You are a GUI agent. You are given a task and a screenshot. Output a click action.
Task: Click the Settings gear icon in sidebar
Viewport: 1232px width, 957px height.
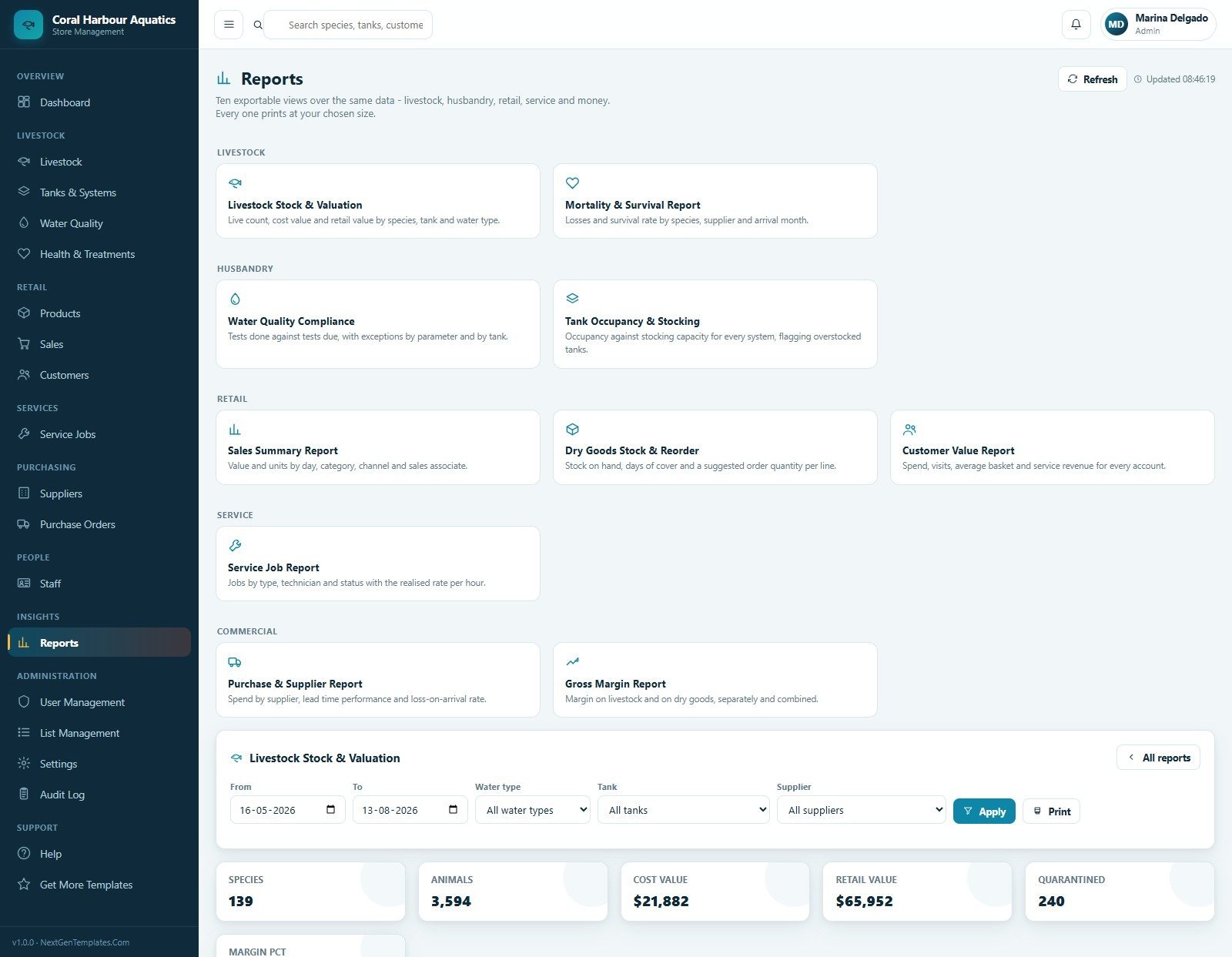coord(24,763)
